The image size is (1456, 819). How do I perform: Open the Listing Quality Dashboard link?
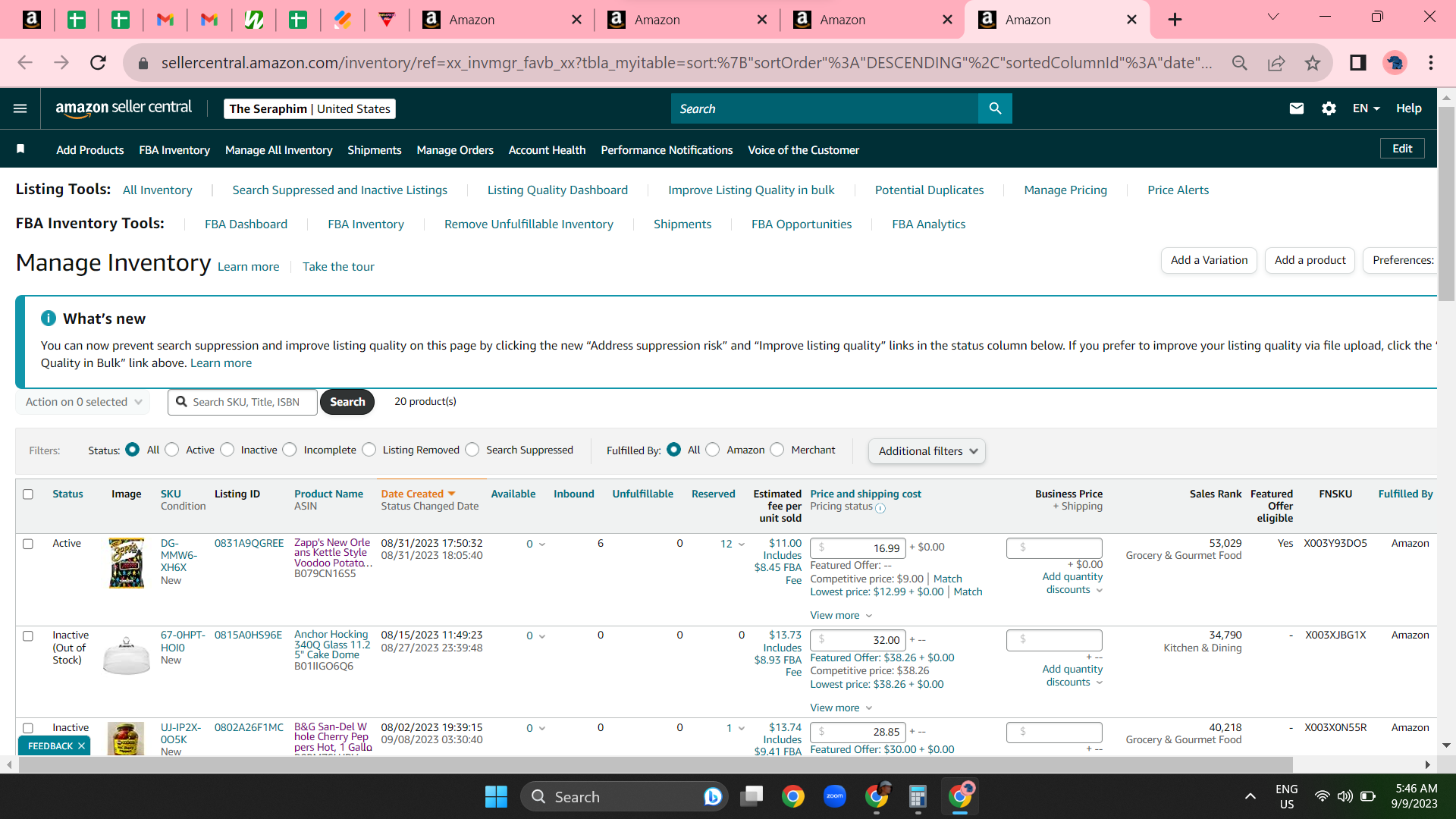[x=557, y=190]
